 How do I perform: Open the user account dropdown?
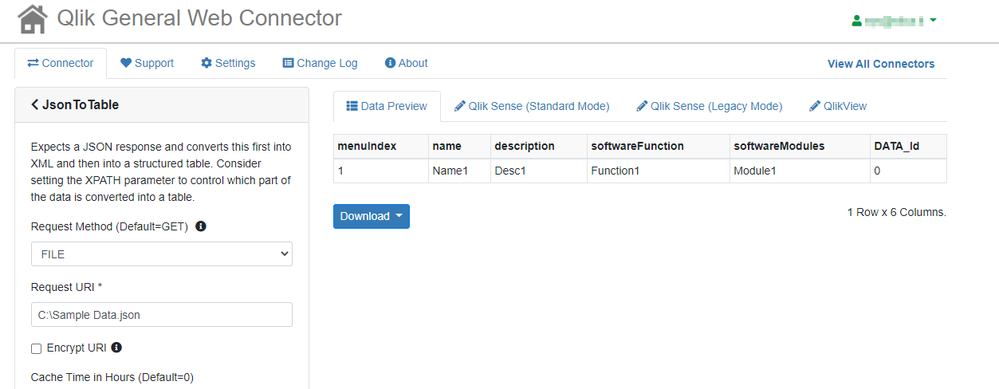[x=895, y=20]
